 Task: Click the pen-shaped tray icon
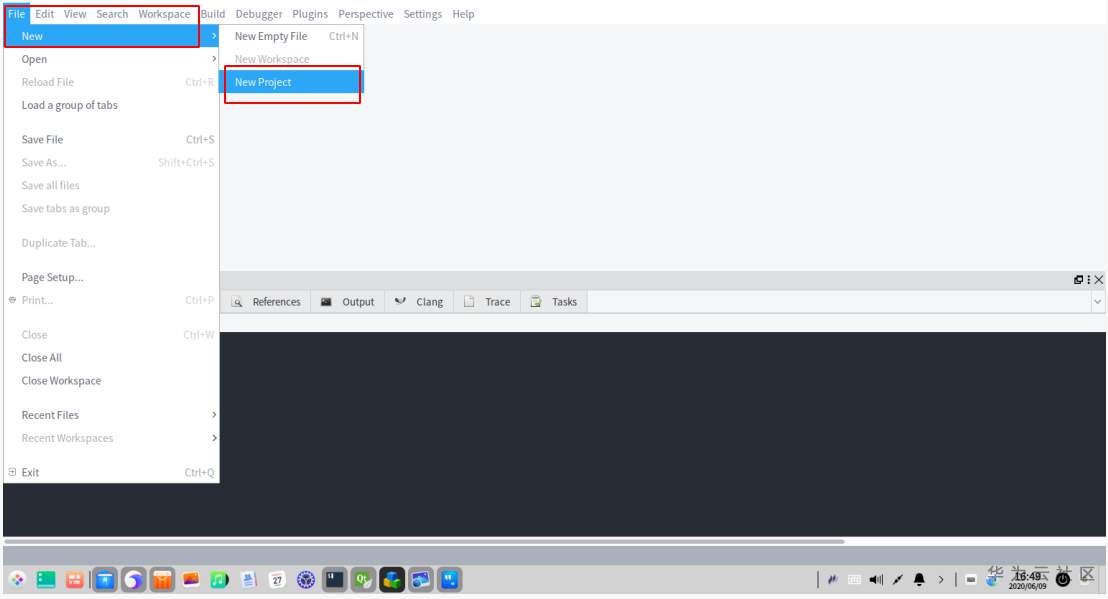click(x=897, y=580)
